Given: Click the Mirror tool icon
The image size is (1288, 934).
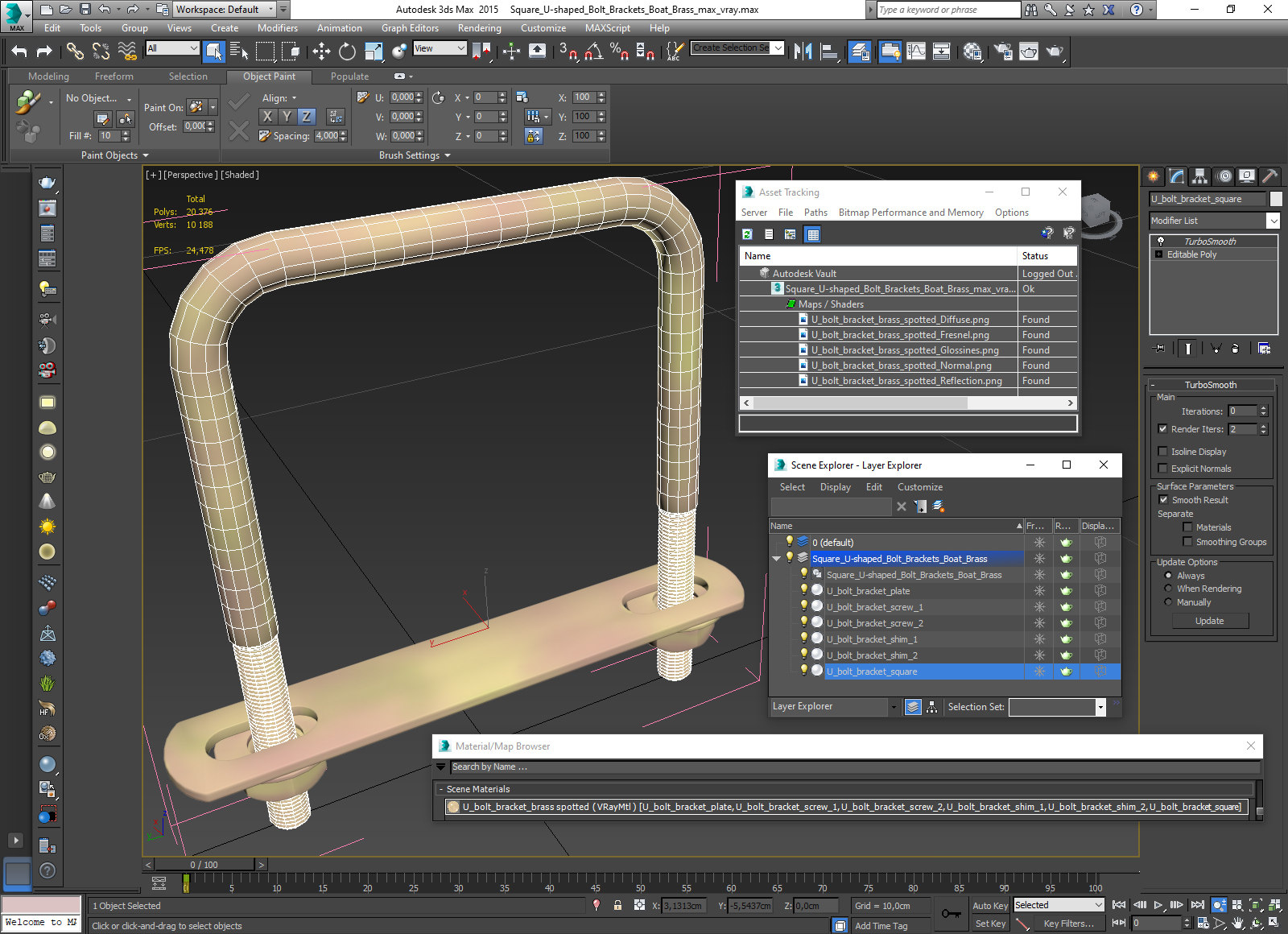Looking at the screenshot, I should point(803,52).
